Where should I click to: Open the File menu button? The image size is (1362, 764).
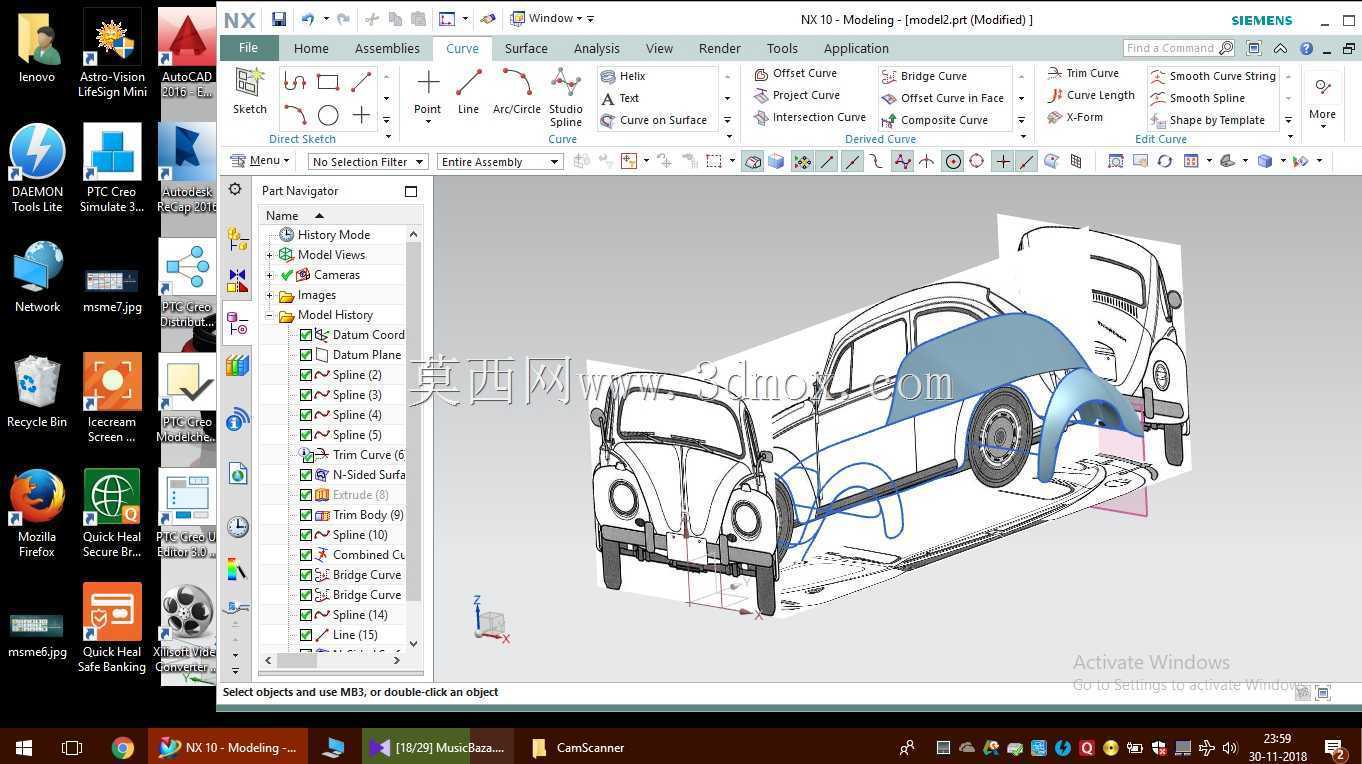(248, 48)
